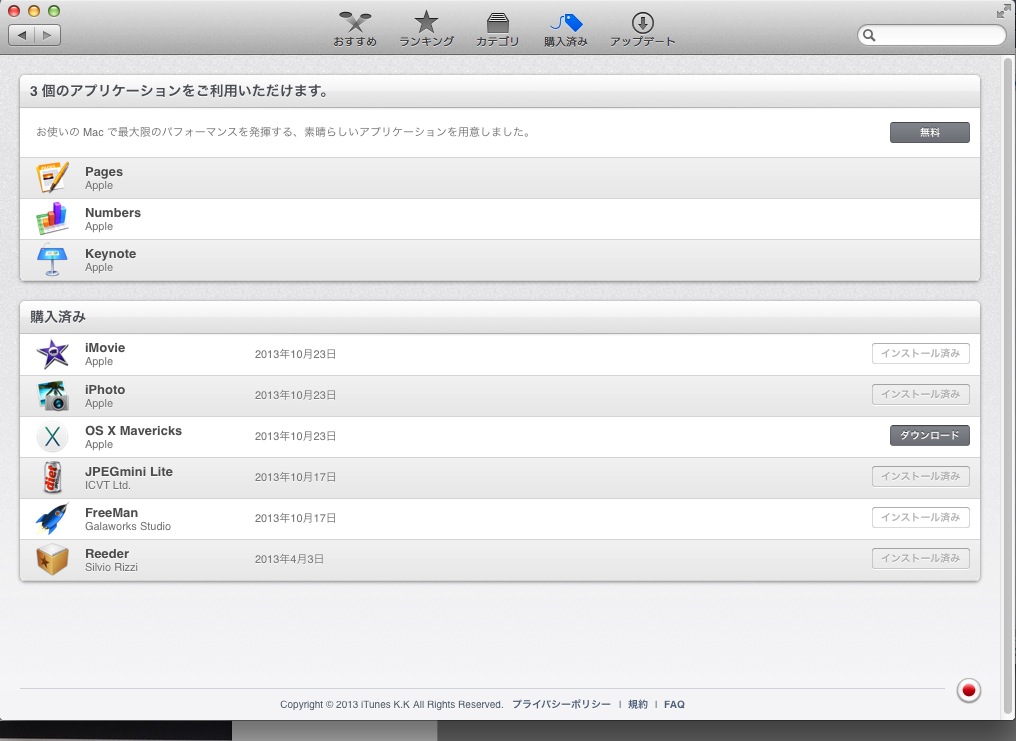Go to the アップデート tab
The height and width of the screenshot is (741, 1016).
click(642, 30)
